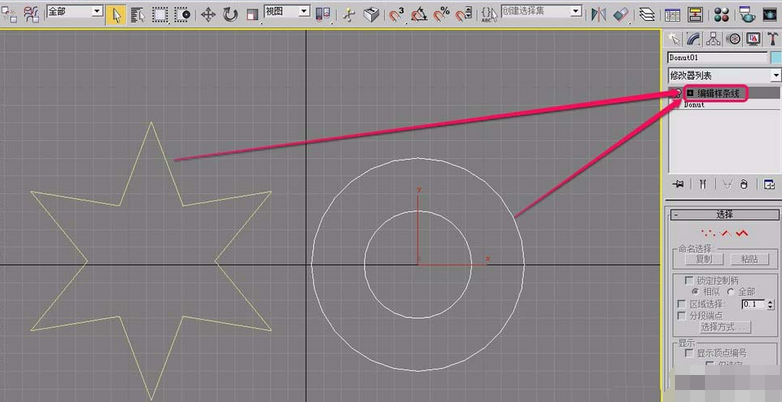Click the Select and Link icon

point(8,15)
